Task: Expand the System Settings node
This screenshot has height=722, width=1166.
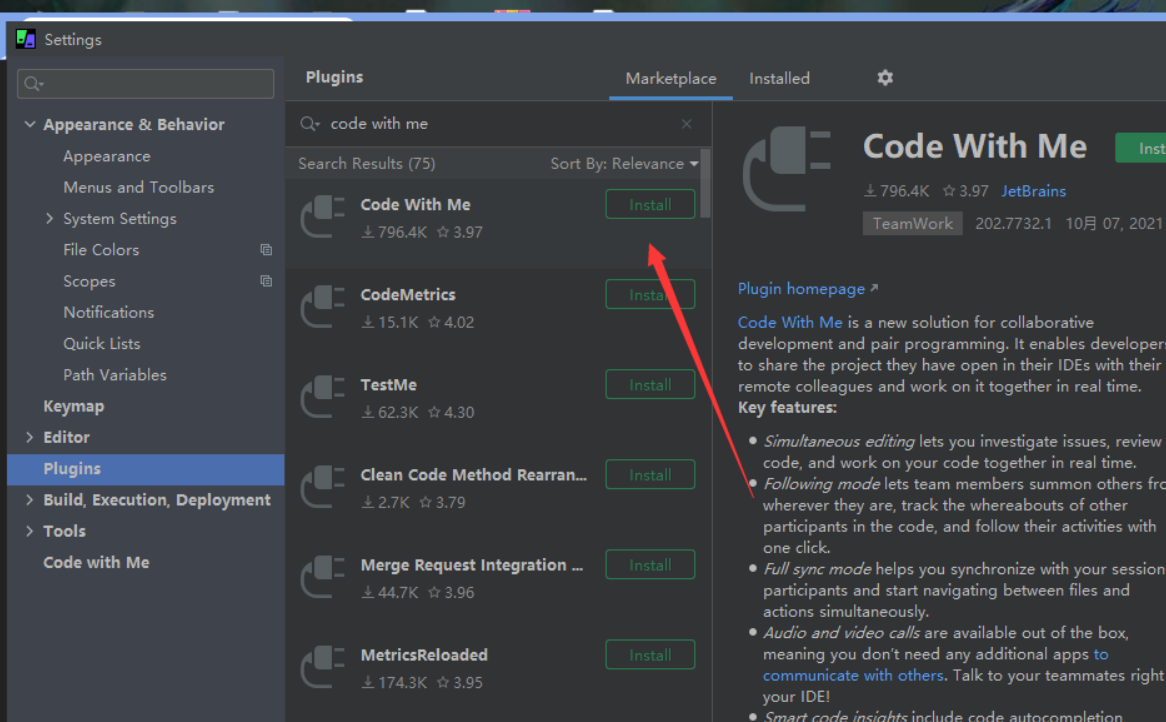Action: 49,219
